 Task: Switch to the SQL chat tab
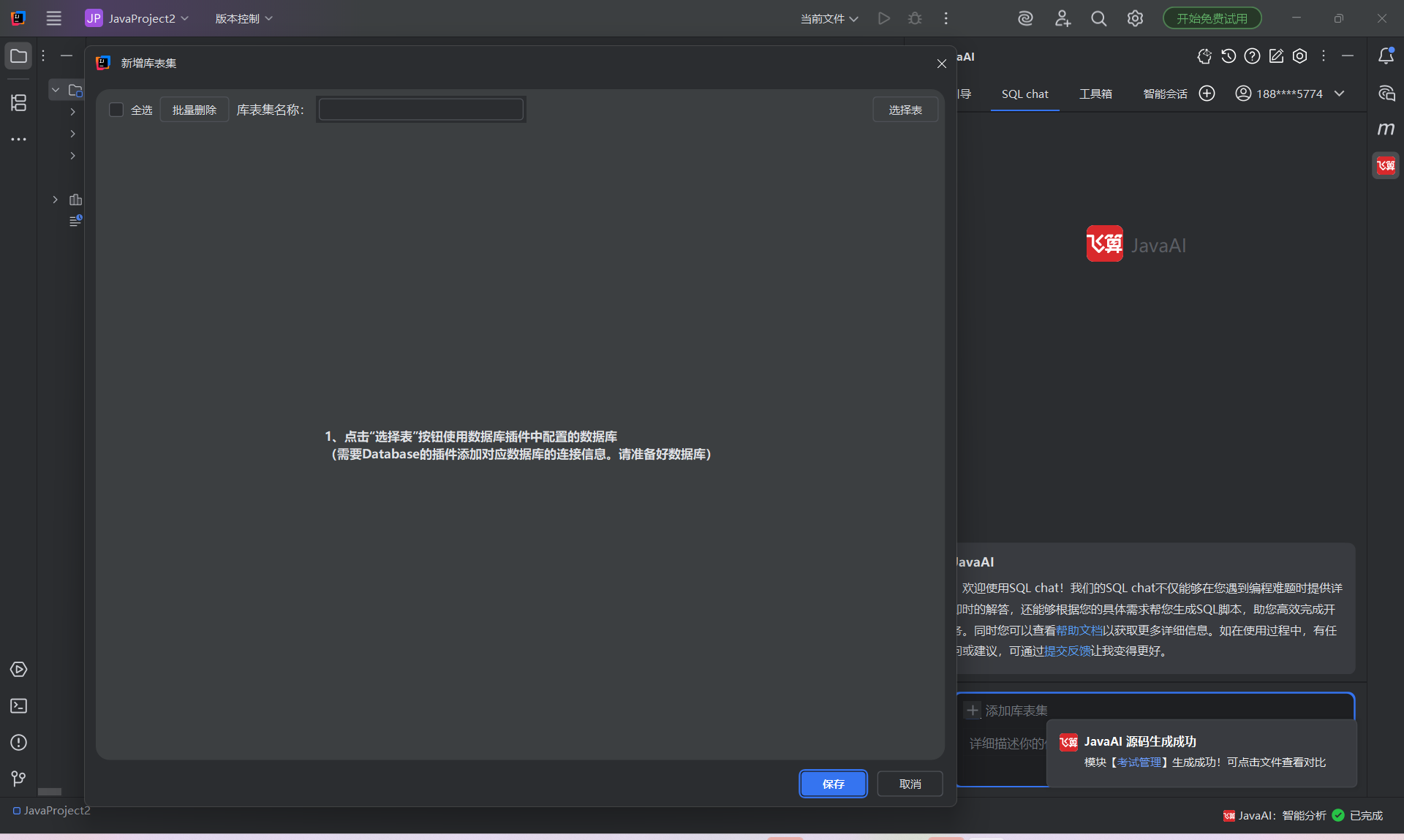tap(1024, 94)
